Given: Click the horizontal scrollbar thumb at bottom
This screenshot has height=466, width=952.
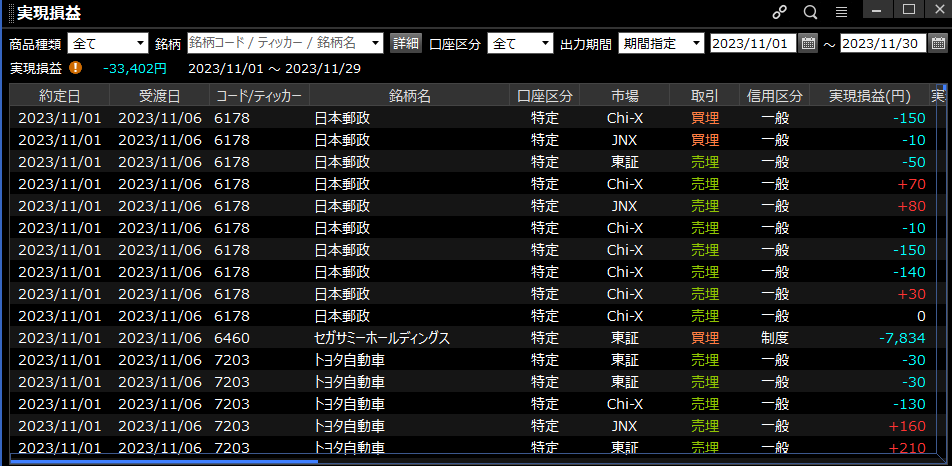Looking at the screenshot, I should (164, 462).
